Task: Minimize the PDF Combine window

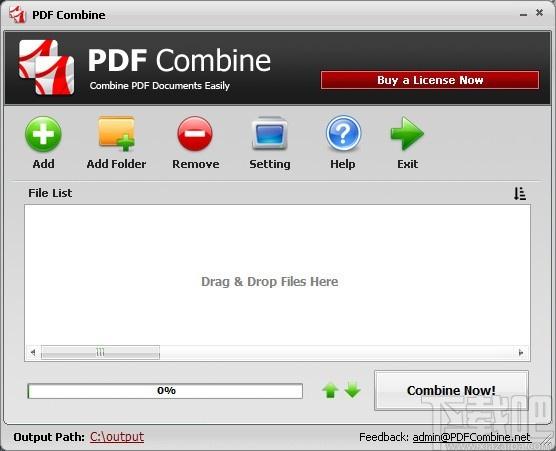Action: coord(523,15)
